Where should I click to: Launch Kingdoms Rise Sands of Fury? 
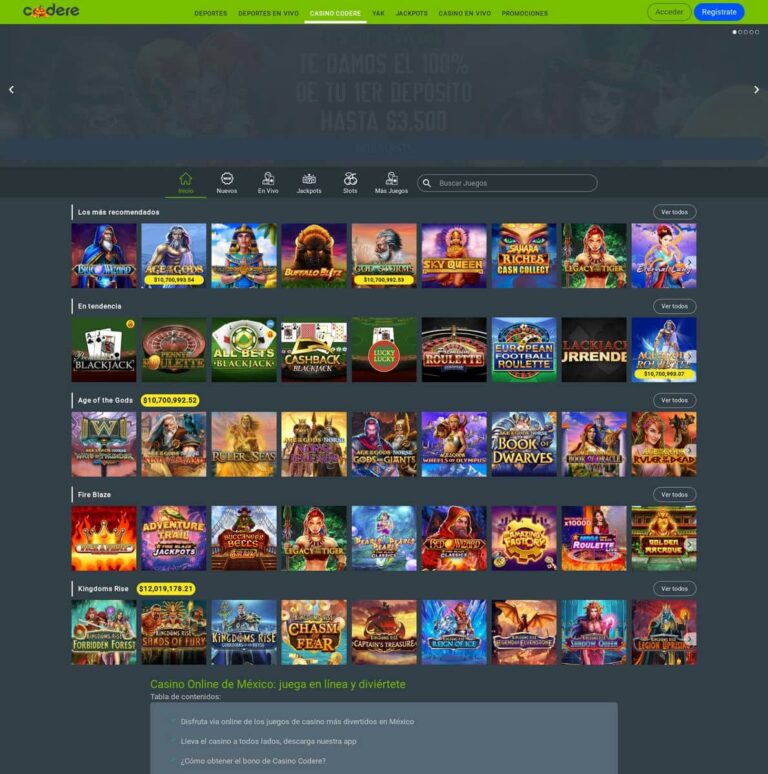[174, 632]
